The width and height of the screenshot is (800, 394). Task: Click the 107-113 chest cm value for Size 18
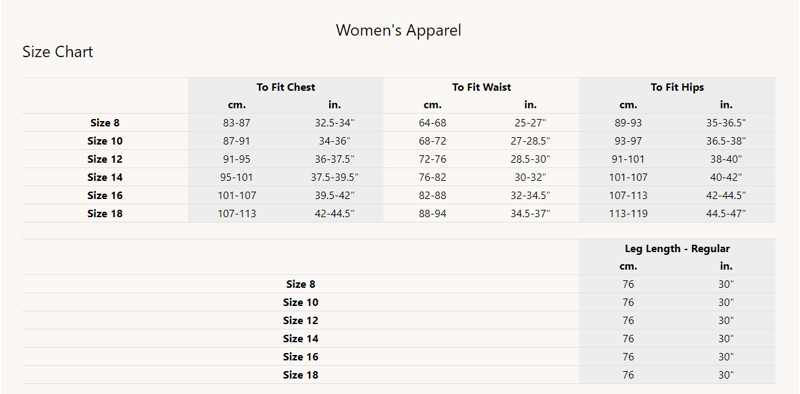pos(237,214)
